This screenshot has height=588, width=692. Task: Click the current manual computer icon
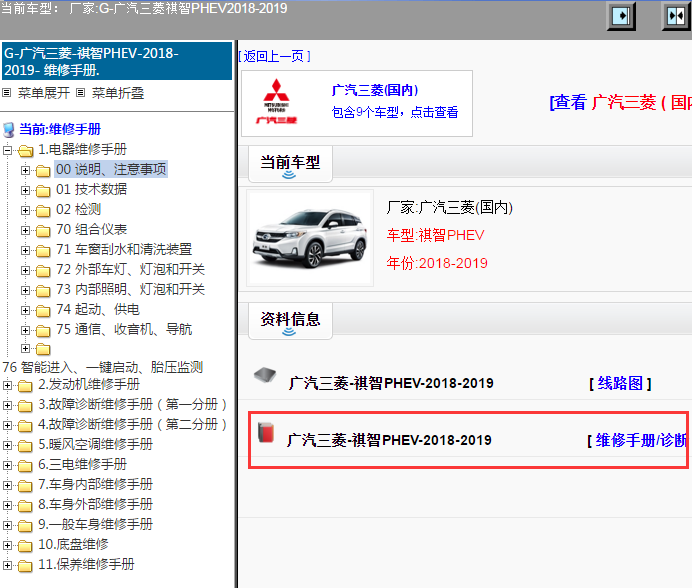[8, 130]
